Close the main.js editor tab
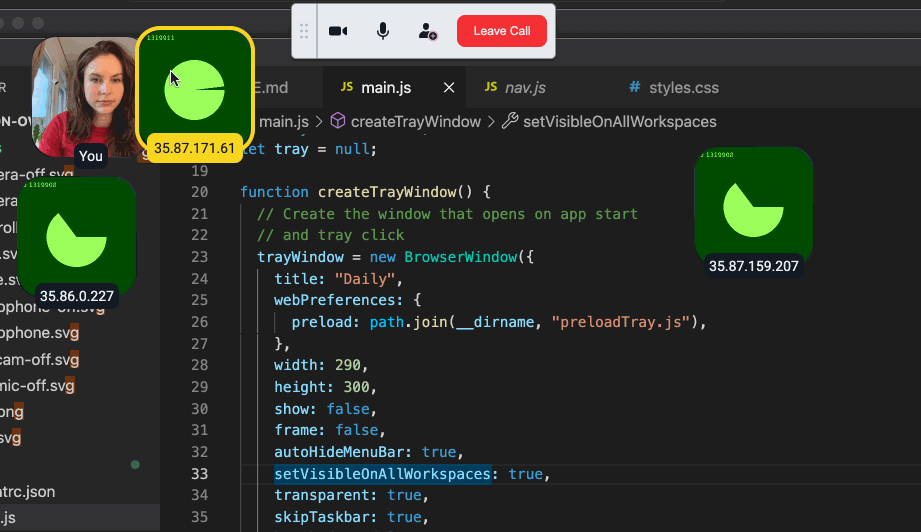Image resolution: width=921 pixels, height=532 pixels. pyautogui.click(x=449, y=88)
